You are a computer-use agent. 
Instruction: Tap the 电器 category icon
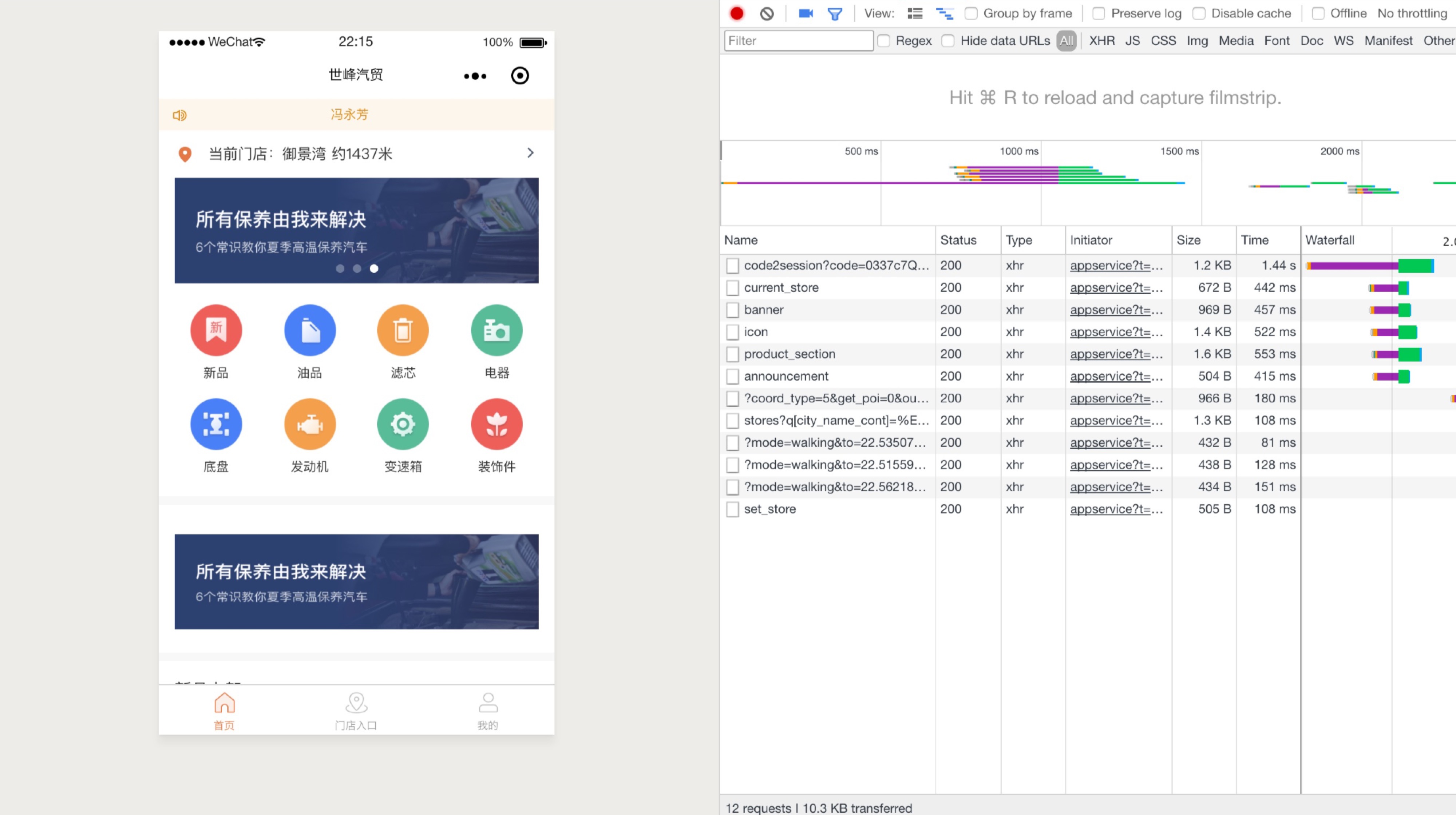click(x=496, y=330)
